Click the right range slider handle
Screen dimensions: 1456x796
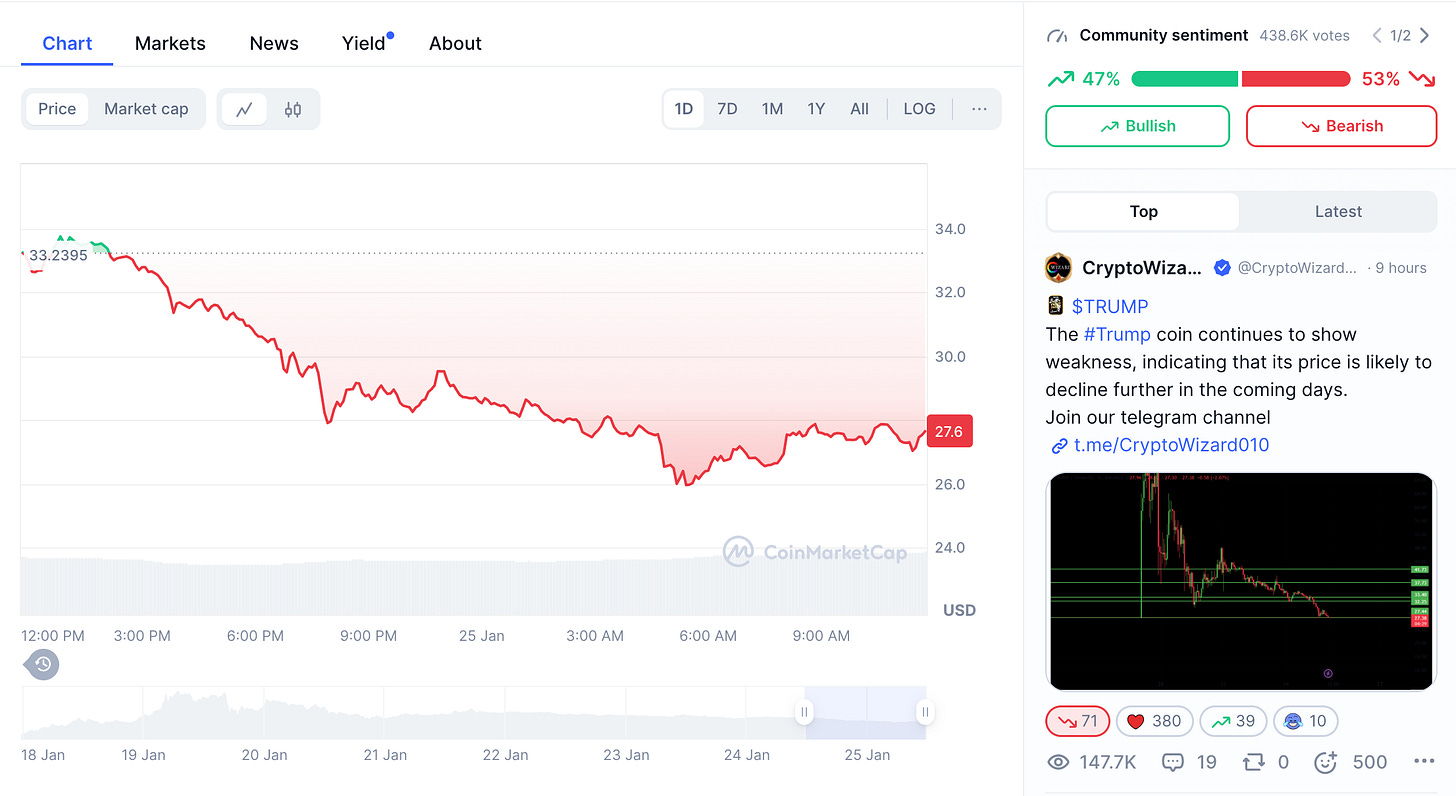click(x=926, y=712)
